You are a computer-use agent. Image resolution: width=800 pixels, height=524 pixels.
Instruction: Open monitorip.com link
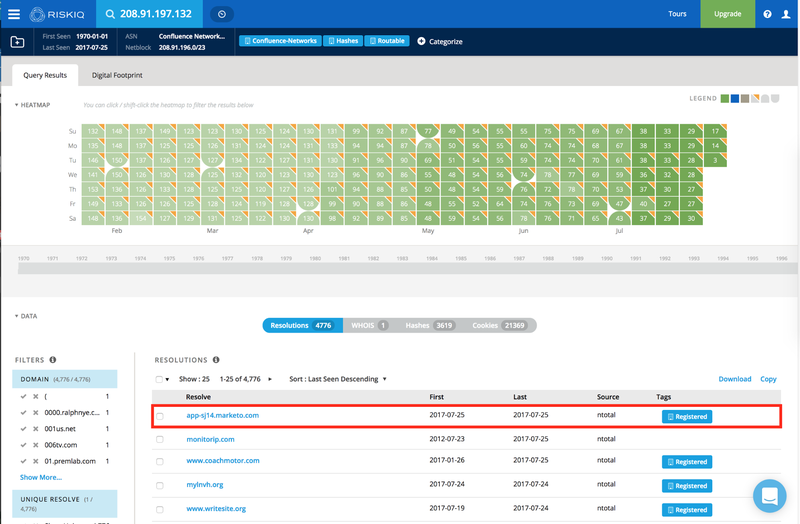(210, 439)
